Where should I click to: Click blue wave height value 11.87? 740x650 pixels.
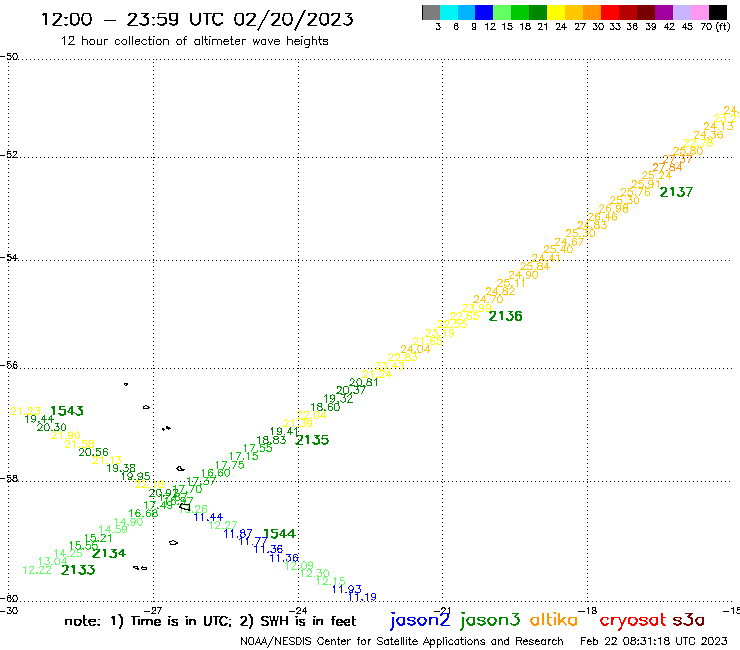pos(238,534)
